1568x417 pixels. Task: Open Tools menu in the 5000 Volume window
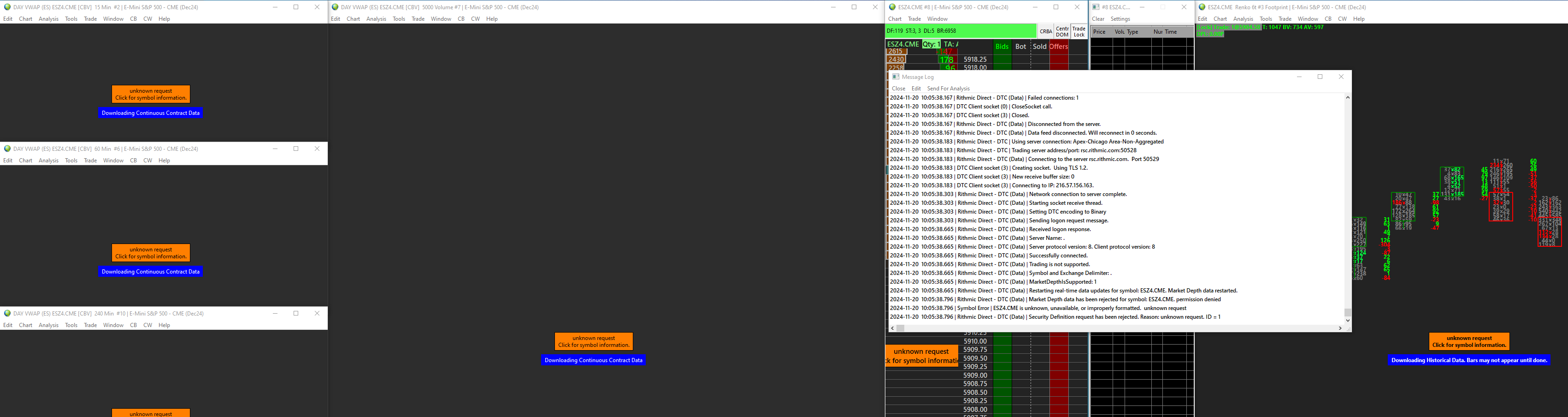399,19
